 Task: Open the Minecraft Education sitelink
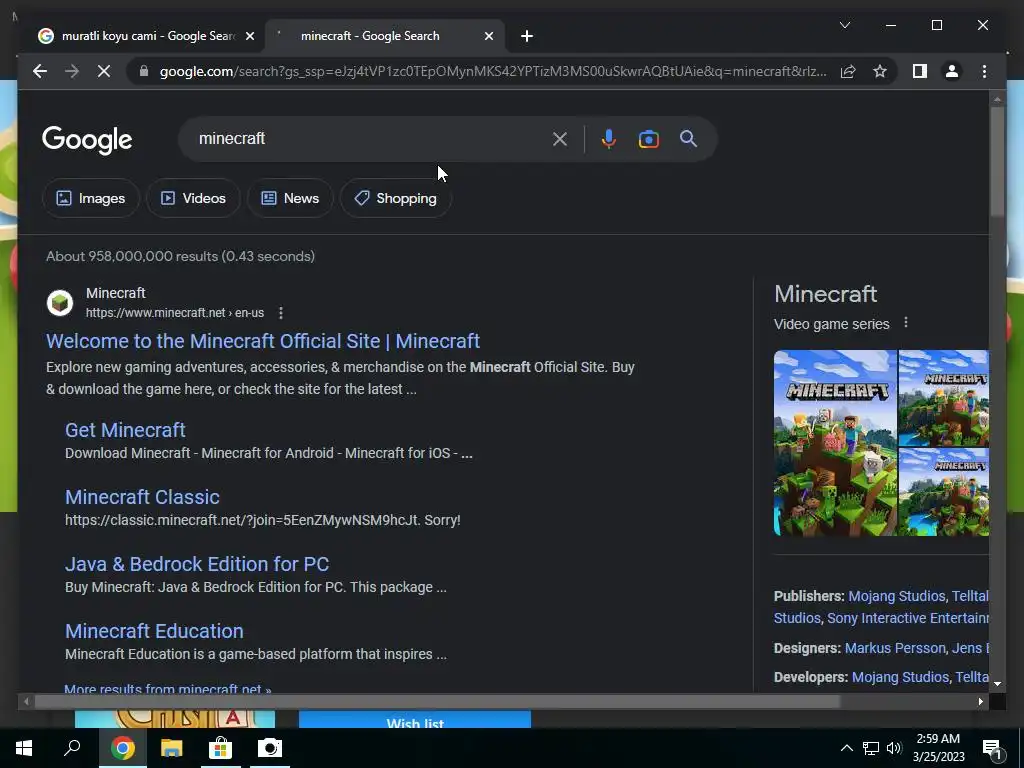pos(154,631)
